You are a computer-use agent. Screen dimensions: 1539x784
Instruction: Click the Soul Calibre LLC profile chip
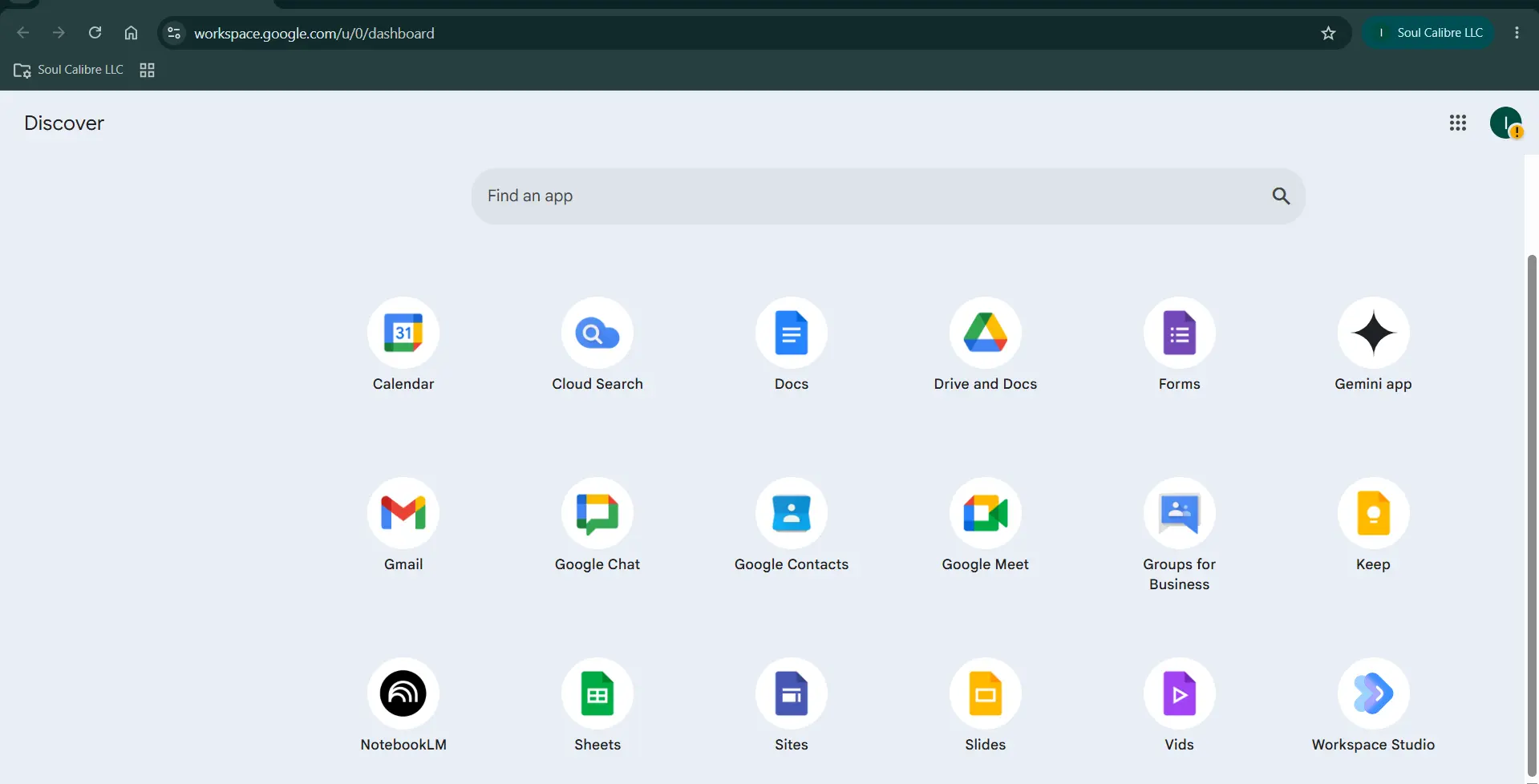coord(1429,33)
